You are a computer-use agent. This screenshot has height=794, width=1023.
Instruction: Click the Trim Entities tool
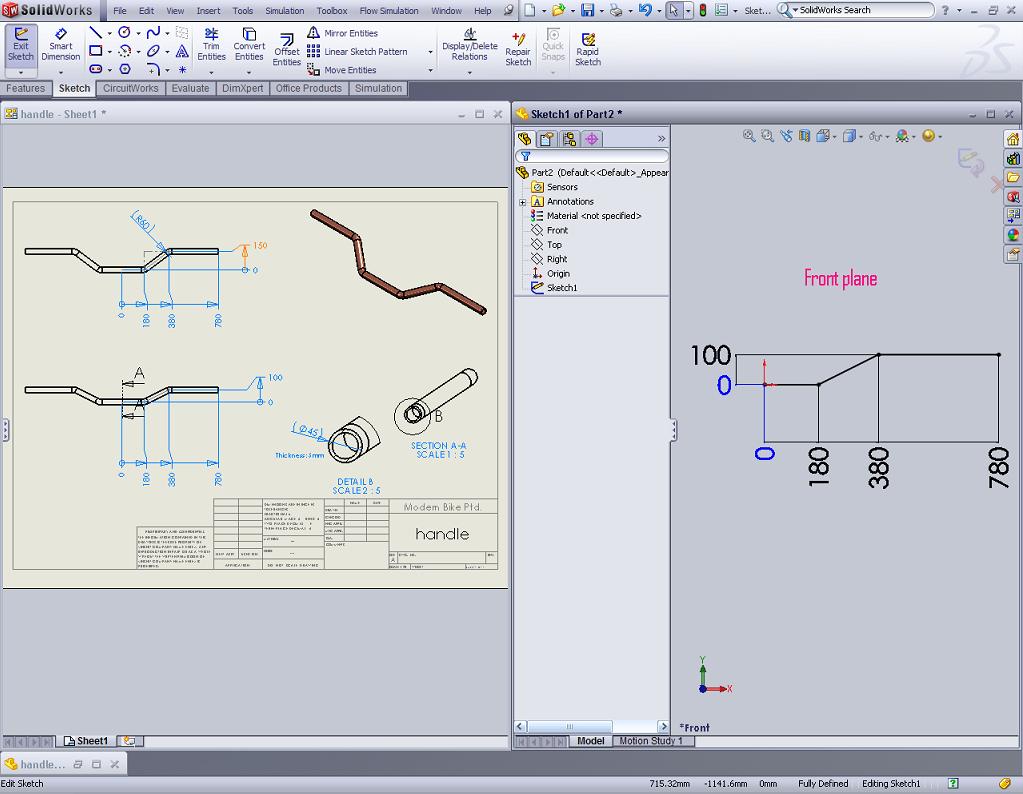point(211,44)
